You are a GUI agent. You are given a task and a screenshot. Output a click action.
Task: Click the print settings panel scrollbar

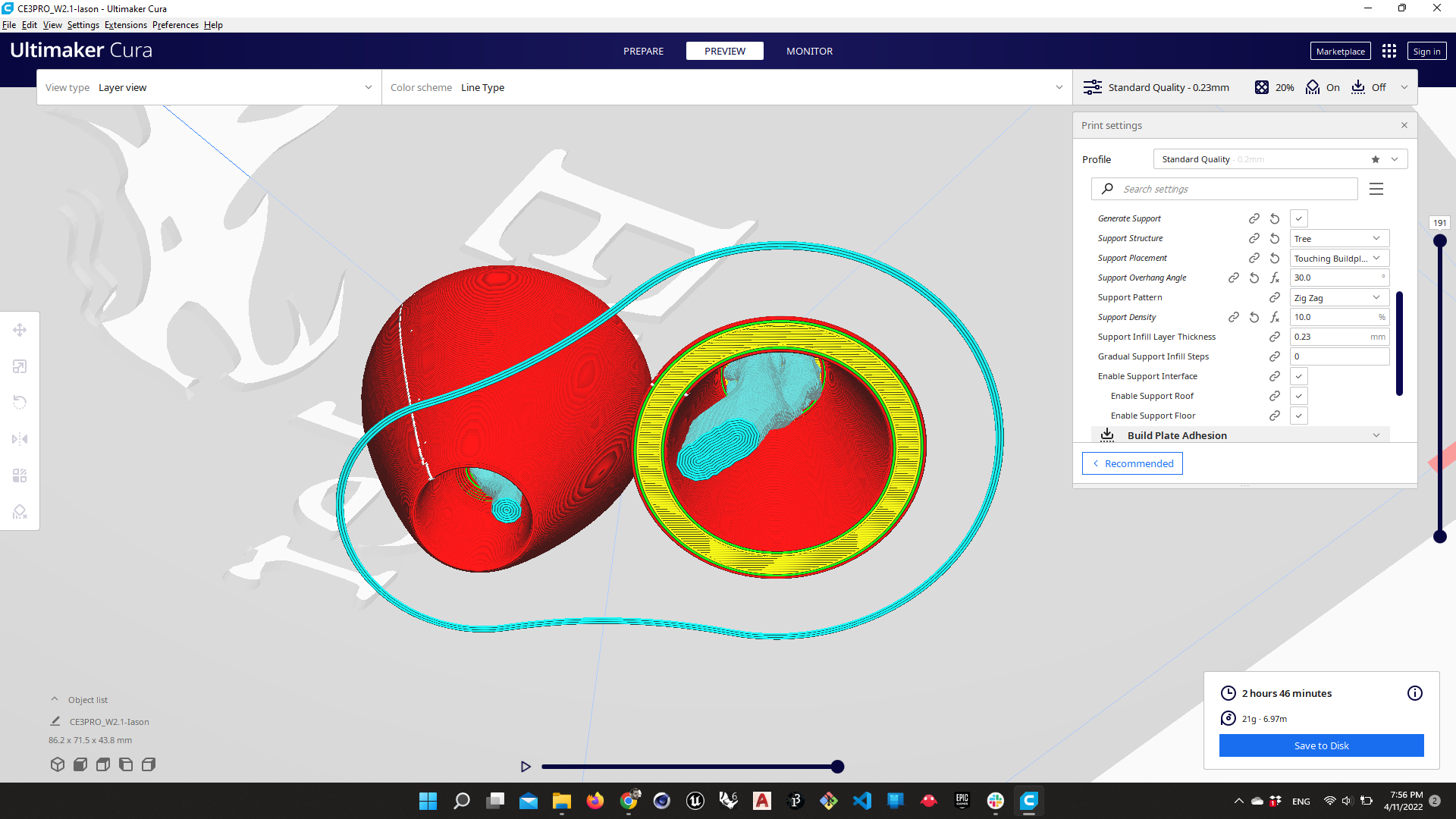(x=1399, y=343)
